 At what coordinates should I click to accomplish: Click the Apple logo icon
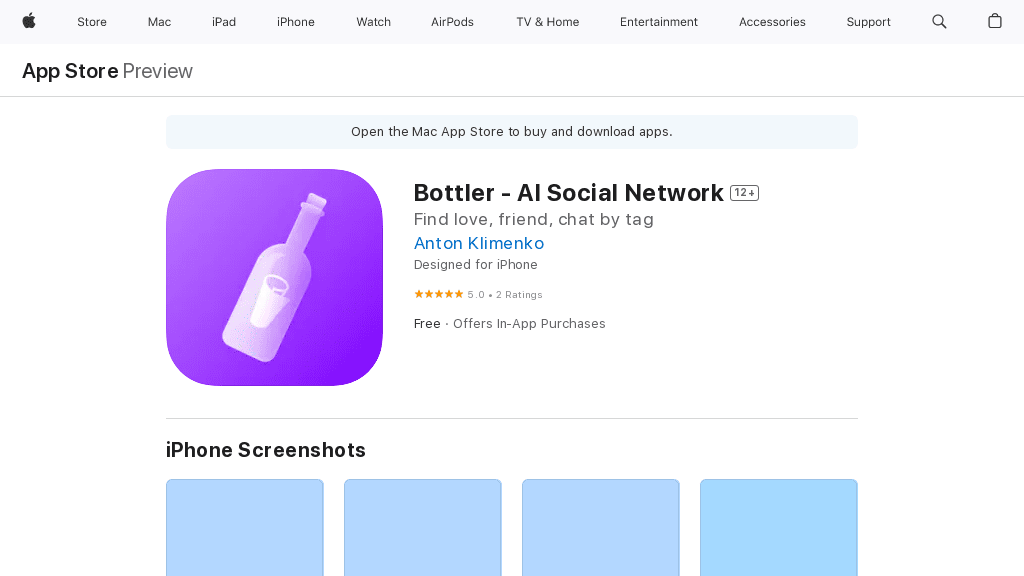click(27, 21)
